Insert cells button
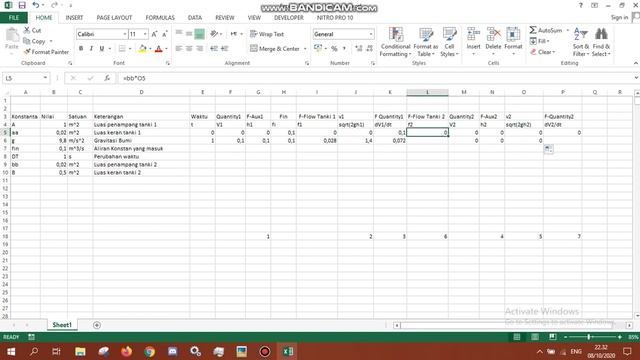The width and height of the screenshot is (640, 360). [473, 42]
